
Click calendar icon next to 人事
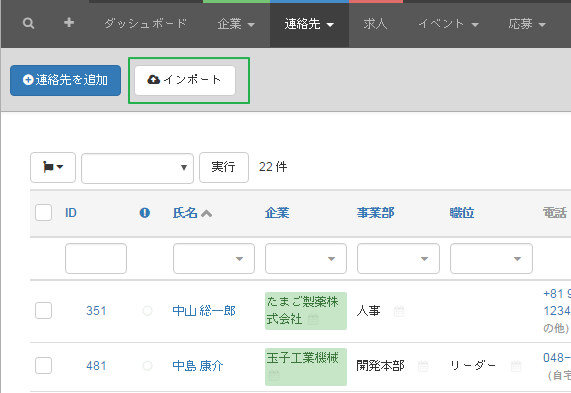[399, 311]
